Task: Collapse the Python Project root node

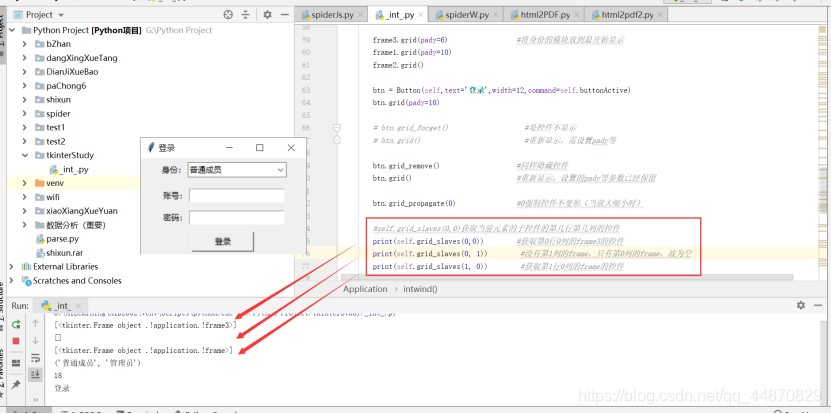Action: (12, 30)
